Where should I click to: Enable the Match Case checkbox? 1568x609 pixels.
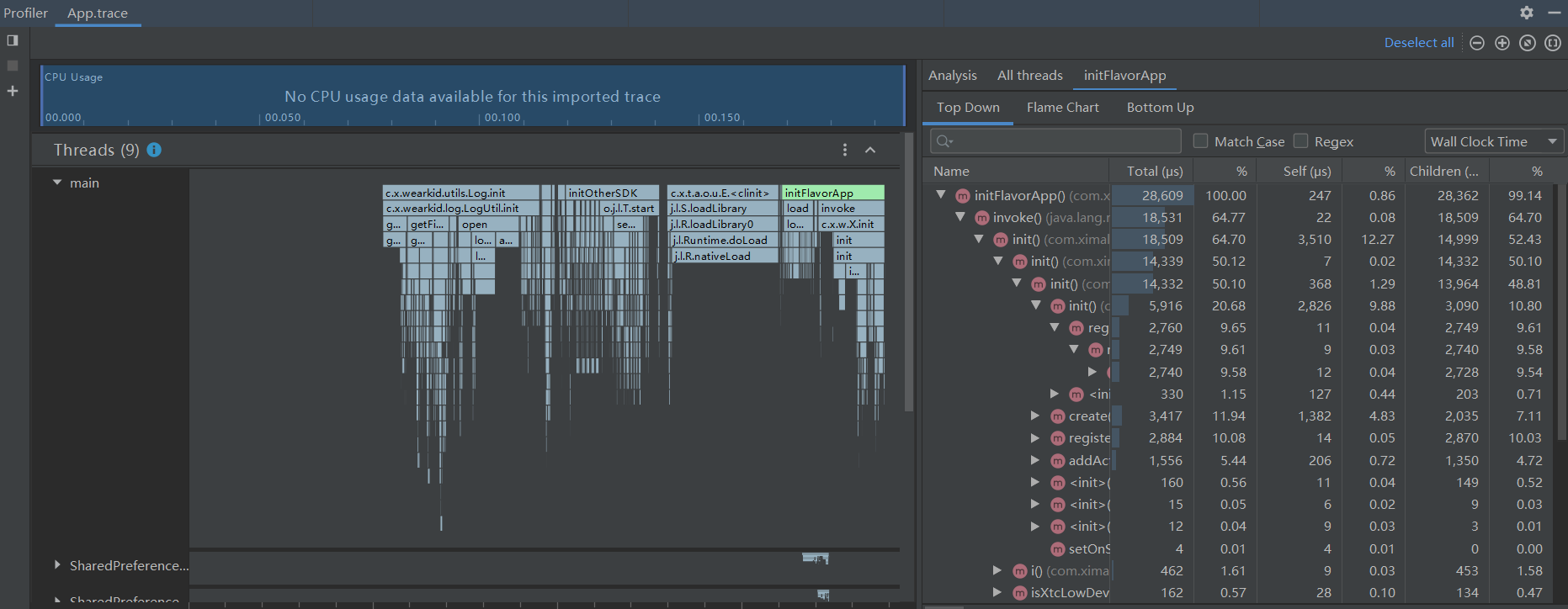click(1201, 141)
